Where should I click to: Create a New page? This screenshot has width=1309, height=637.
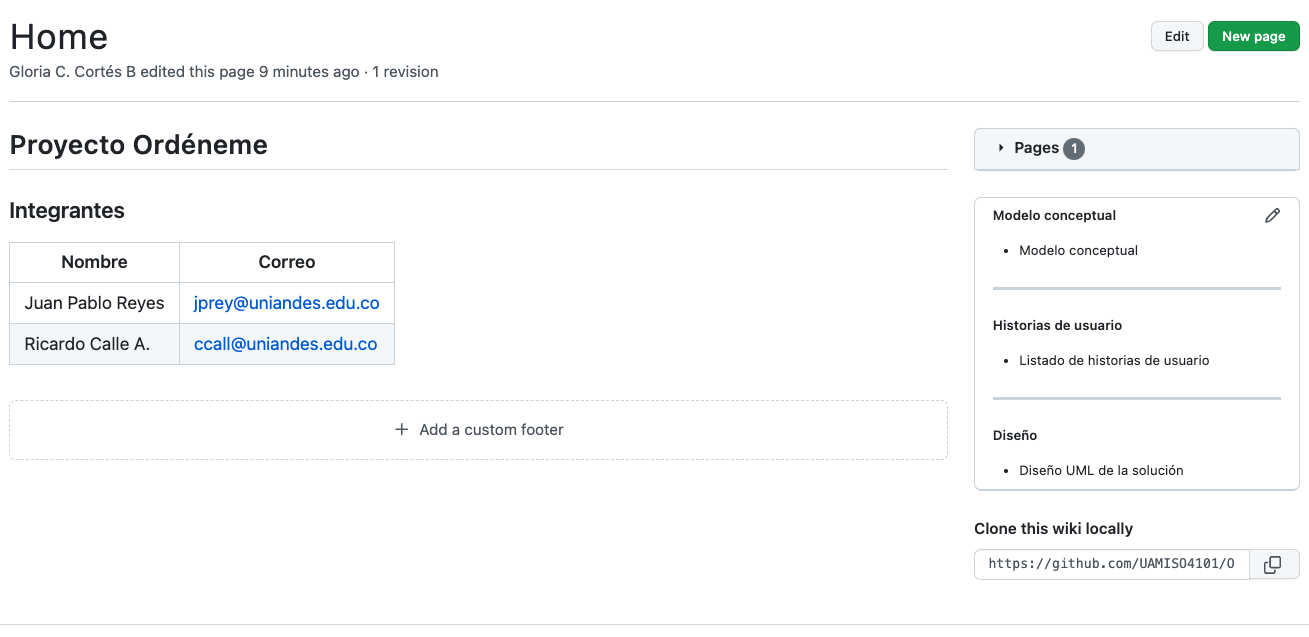click(1254, 36)
